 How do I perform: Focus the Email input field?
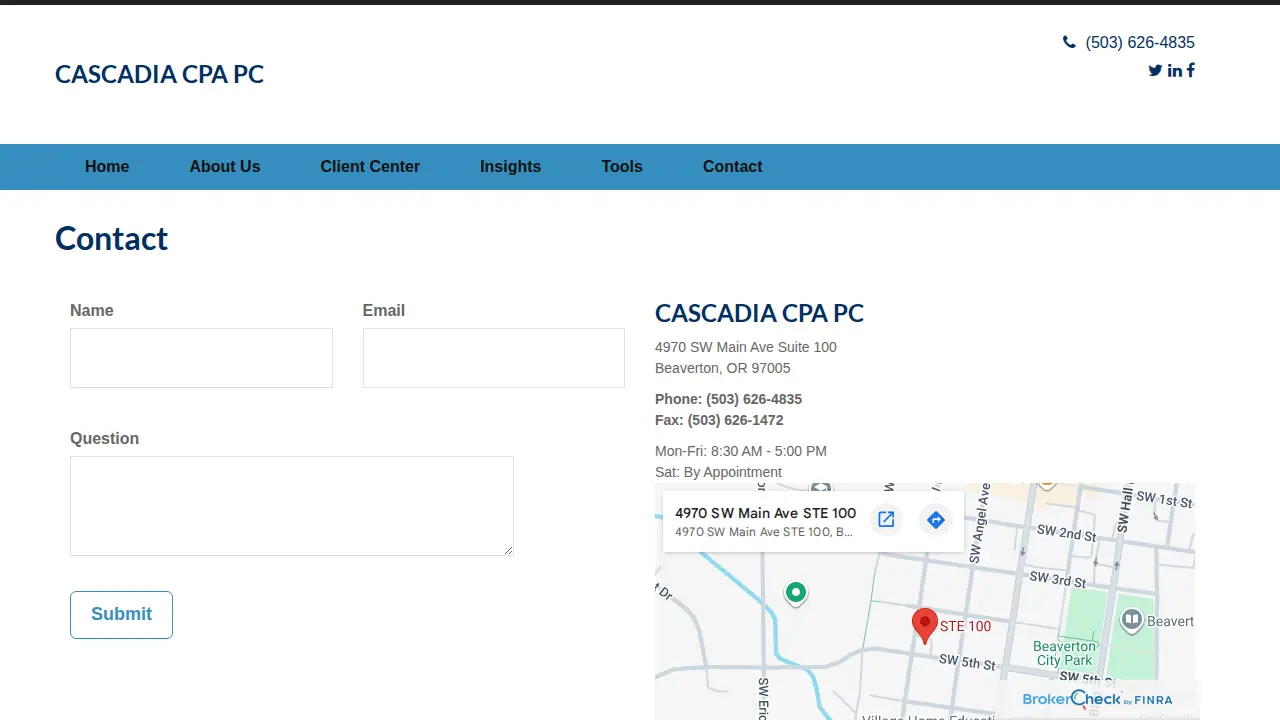tap(494, 358)
